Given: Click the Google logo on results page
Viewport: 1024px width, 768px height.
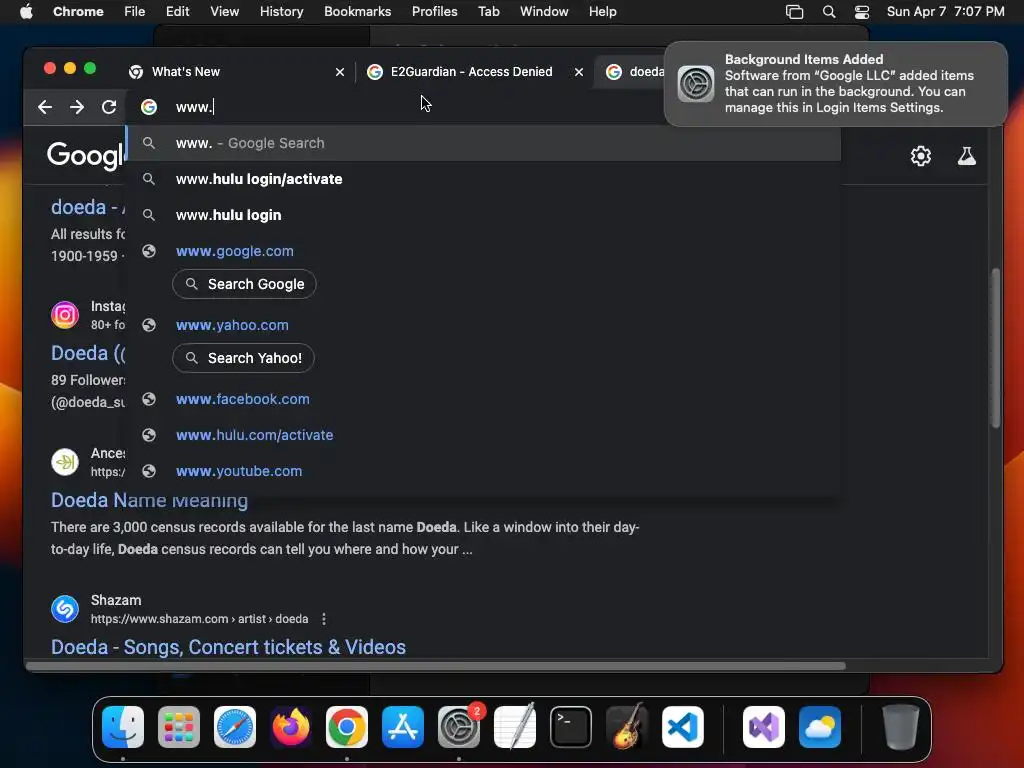Looking at the screenshot, I should click(85, 155).
